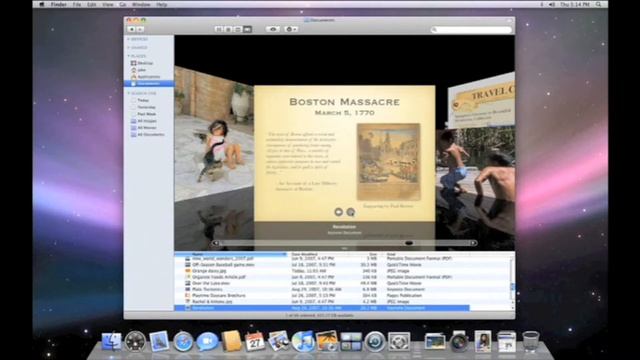Screen dimensions: 640x360
Task: Sort the list by the Size column
Action: point(366,254)
